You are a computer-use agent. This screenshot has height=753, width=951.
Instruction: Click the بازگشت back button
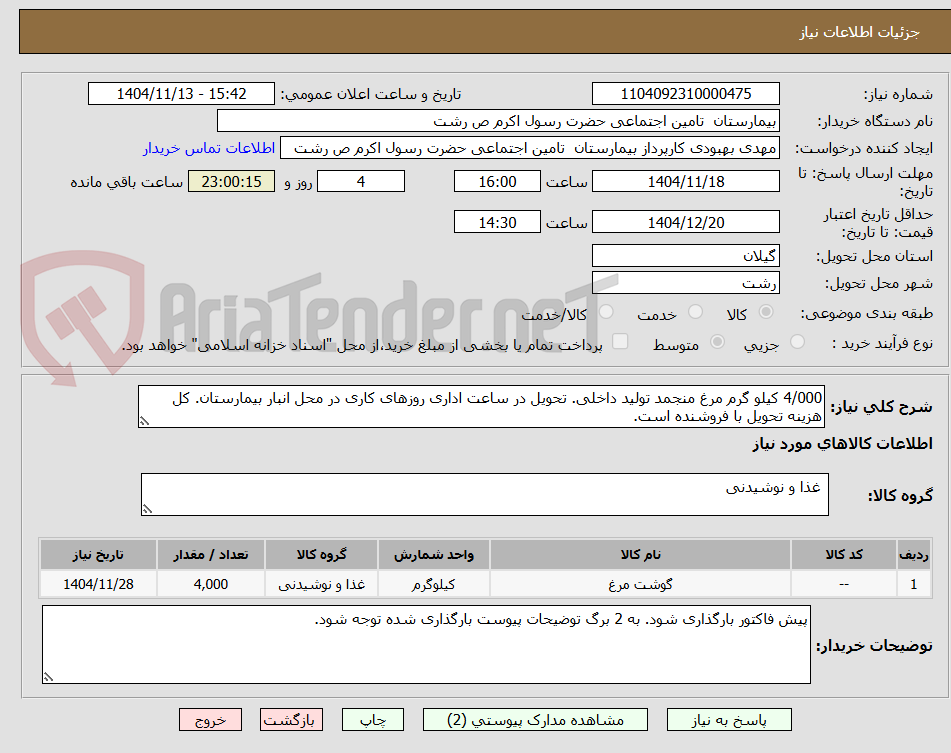(291, 720)
